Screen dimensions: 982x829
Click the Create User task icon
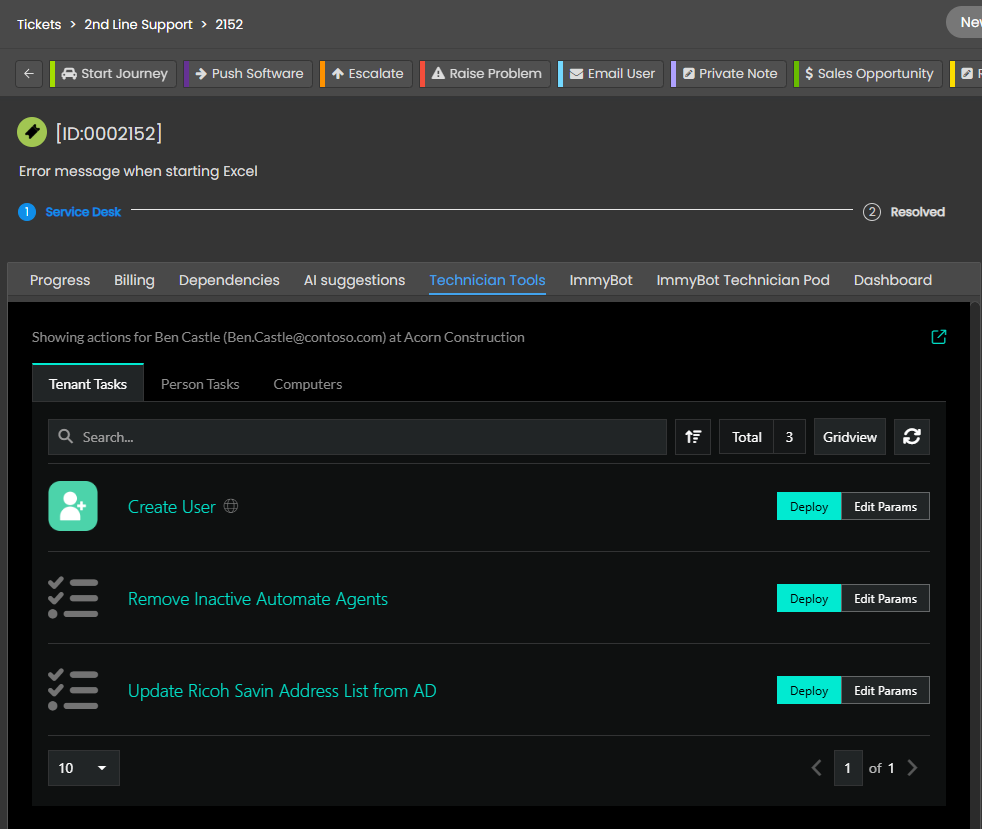73,506
